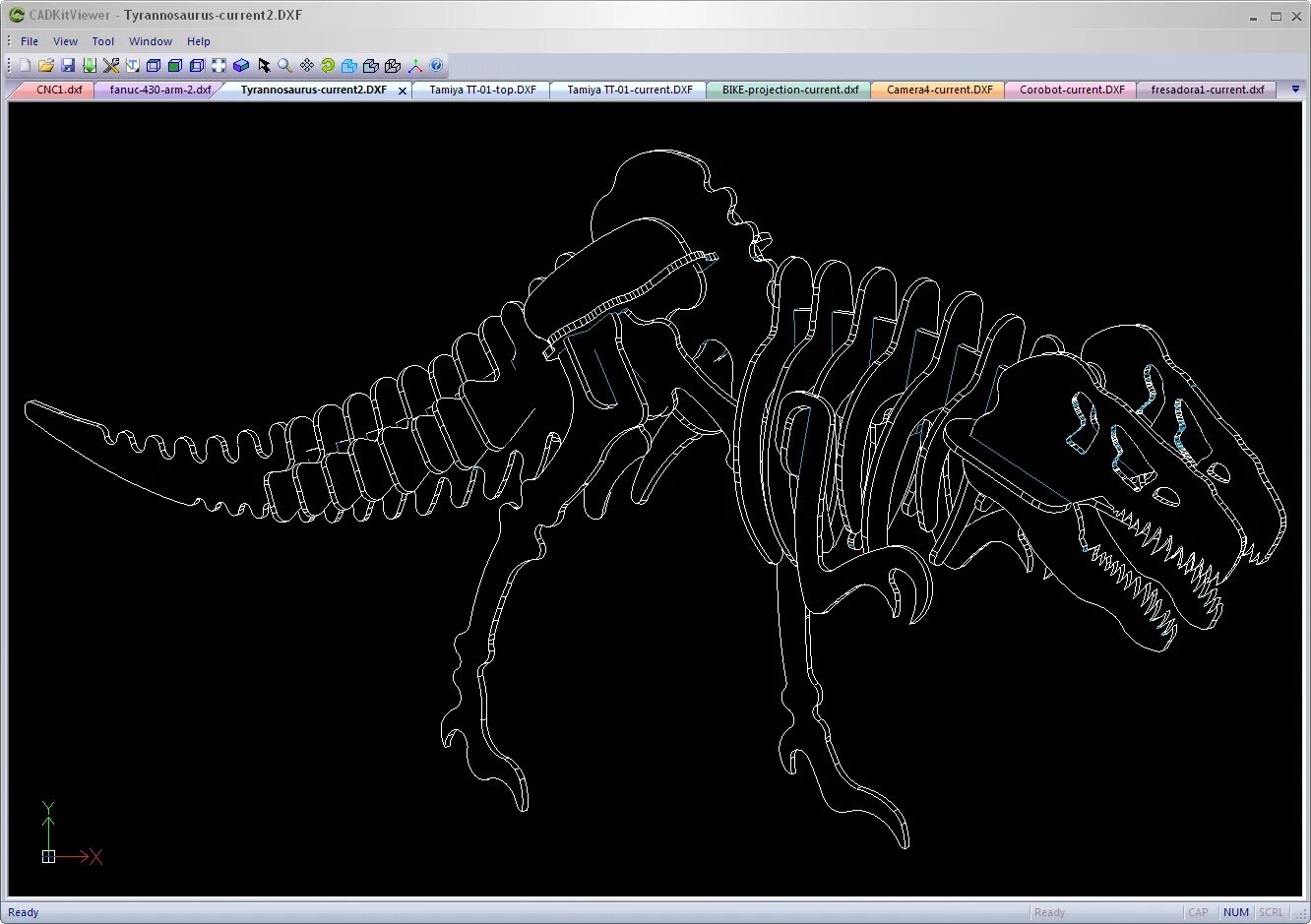The width and height of the screenshot is (1311, 924).
Task: Open the Tool menu
Action: (103, 41)
